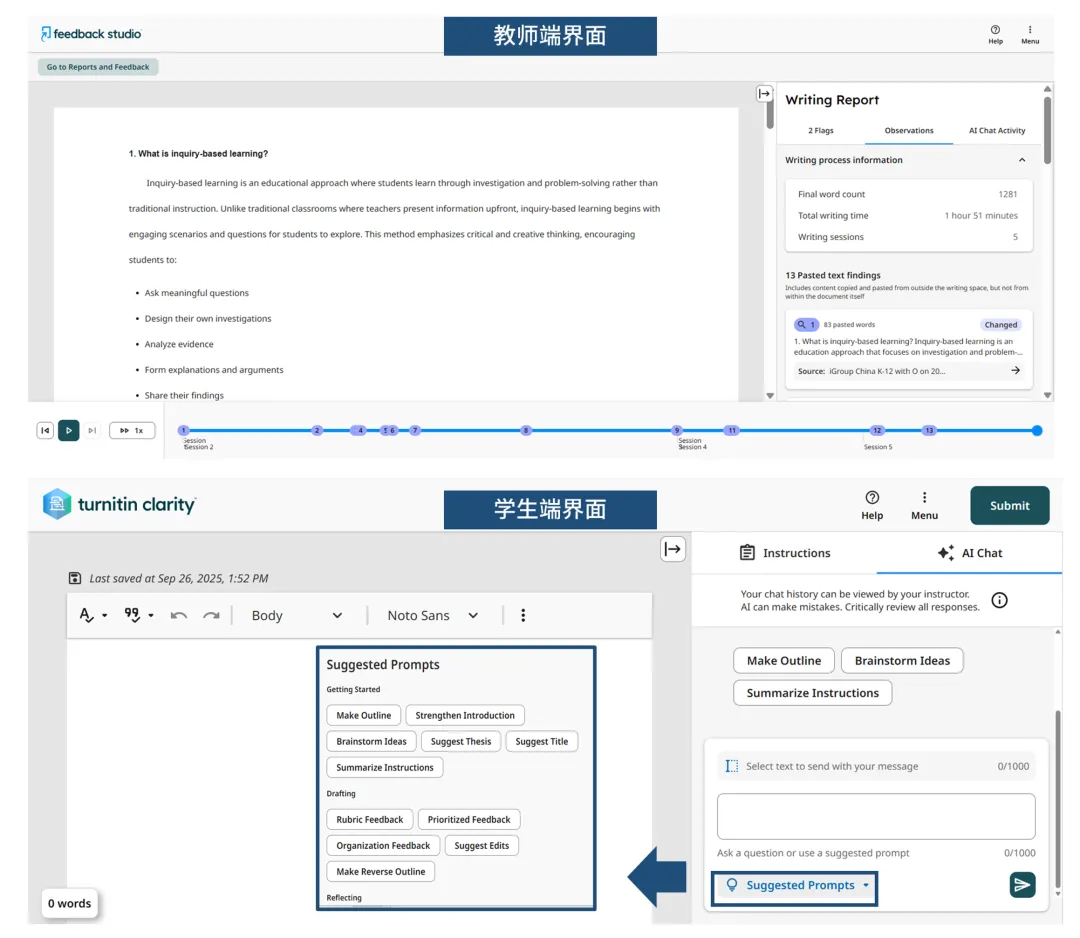Open the Body paragraph style dropdown
This screenshot has width=1080, height=938.
[x=296, y=615]
